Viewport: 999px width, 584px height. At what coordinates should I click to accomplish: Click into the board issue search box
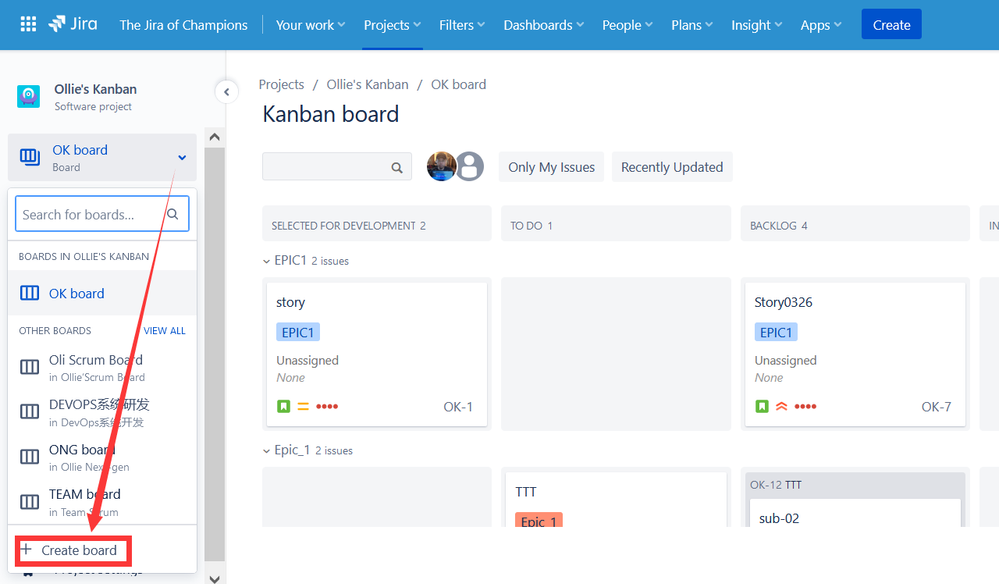336,167
